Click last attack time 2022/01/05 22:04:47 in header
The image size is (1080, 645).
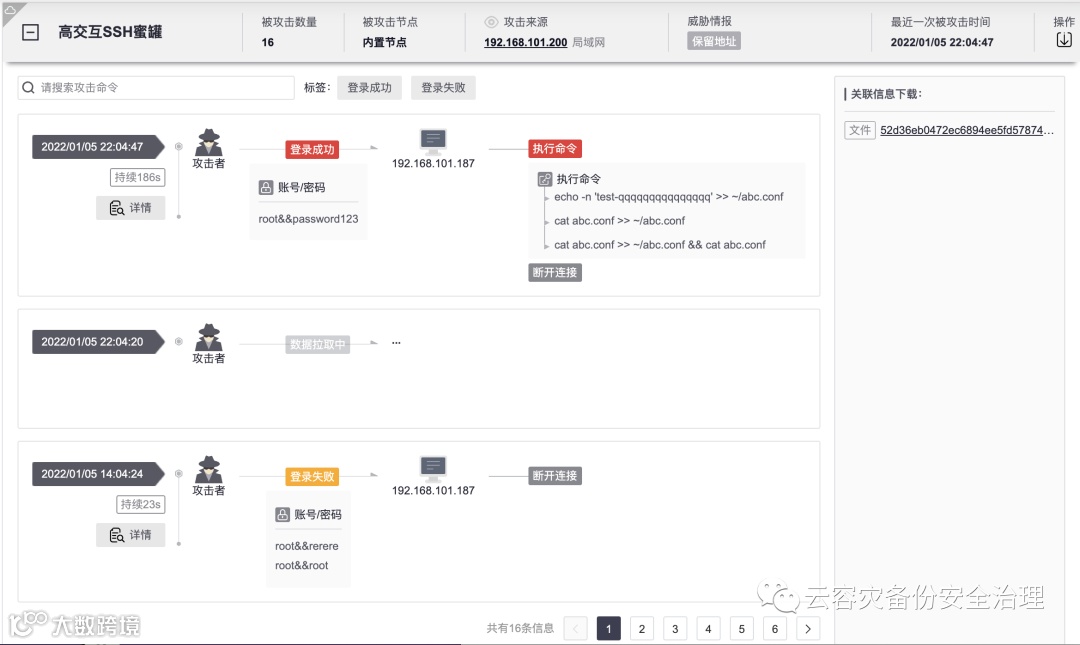(942, 42)
